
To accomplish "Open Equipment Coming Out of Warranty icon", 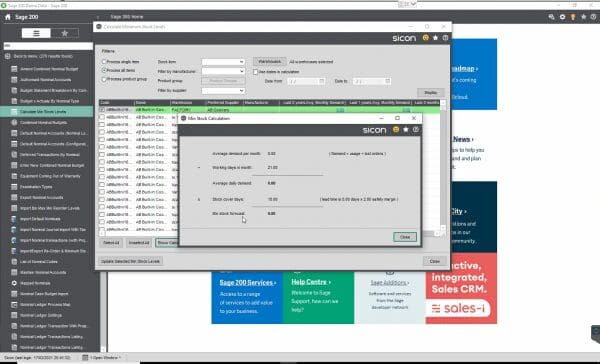I will tap(14, 176).
